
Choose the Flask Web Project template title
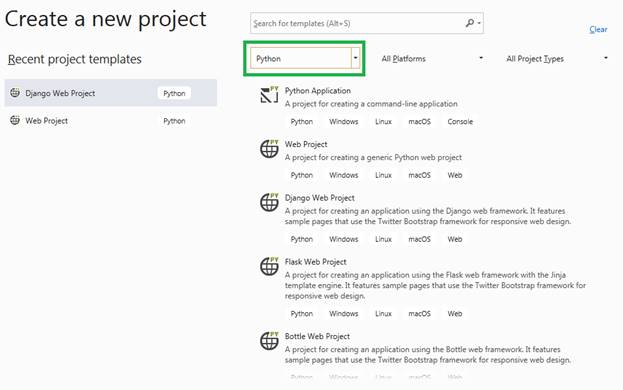click(x=315, y=262)
